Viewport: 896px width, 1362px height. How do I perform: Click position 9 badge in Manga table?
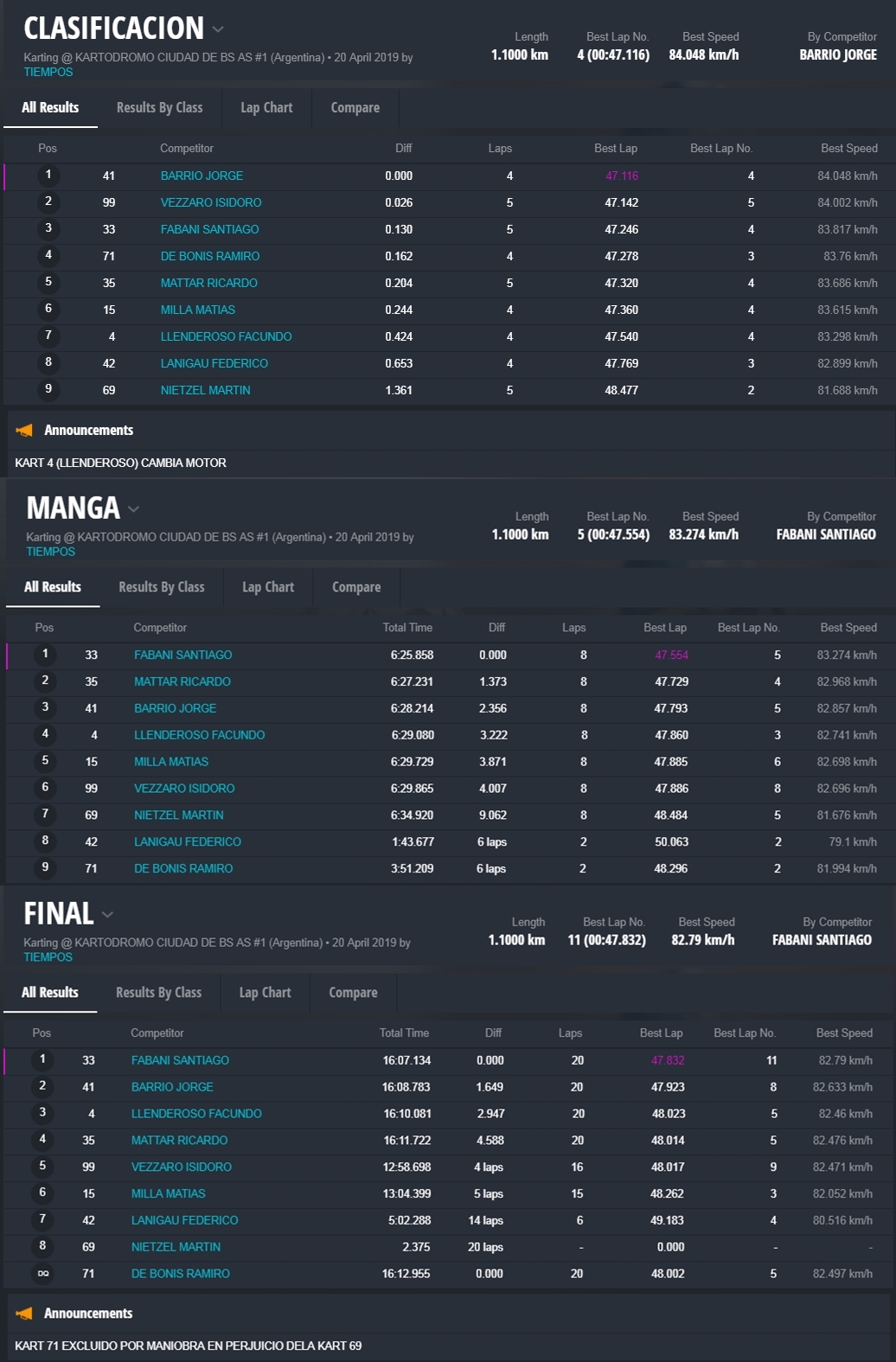click(x=45, y=868)
